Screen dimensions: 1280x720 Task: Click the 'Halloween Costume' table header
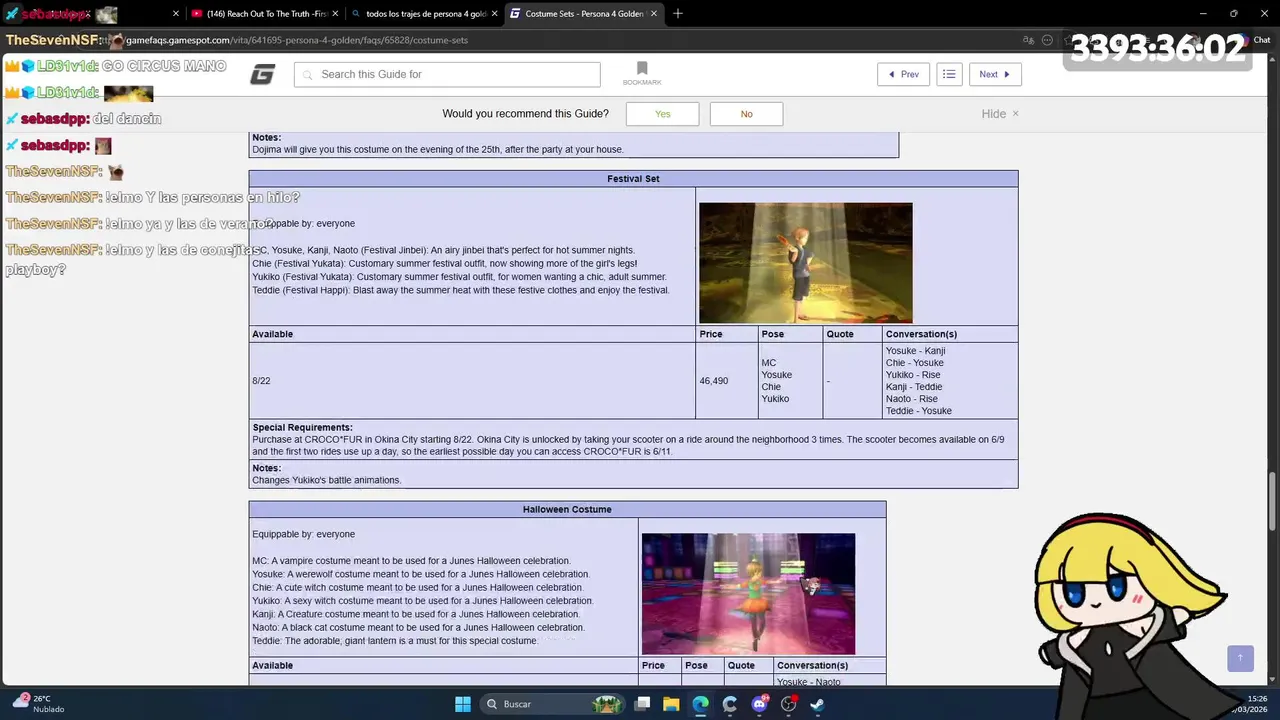point(567,510)
